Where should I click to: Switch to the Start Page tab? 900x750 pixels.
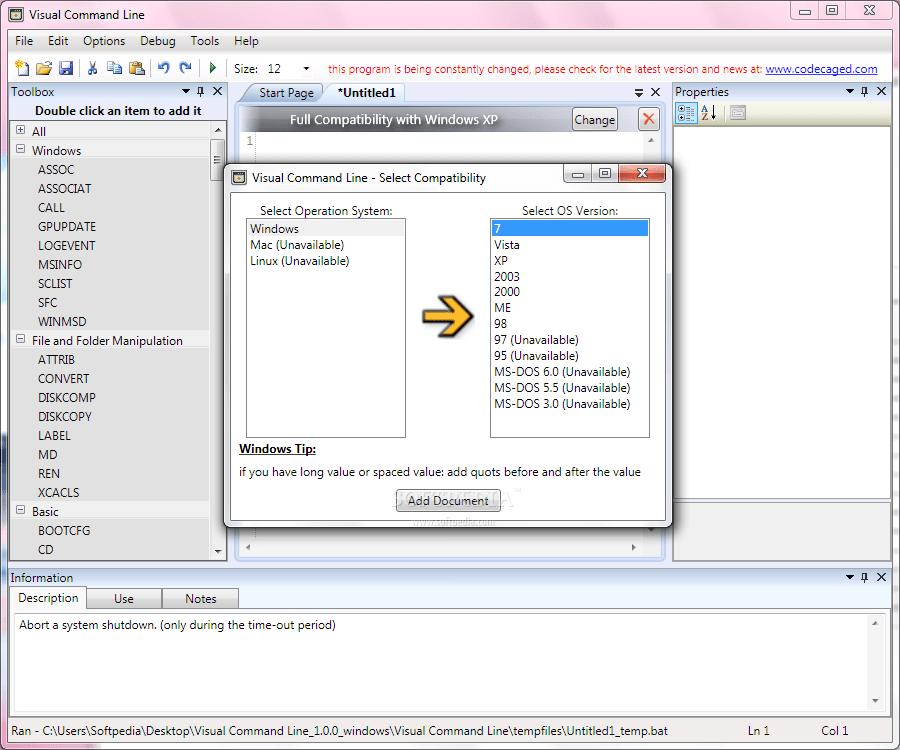(286, 93)
